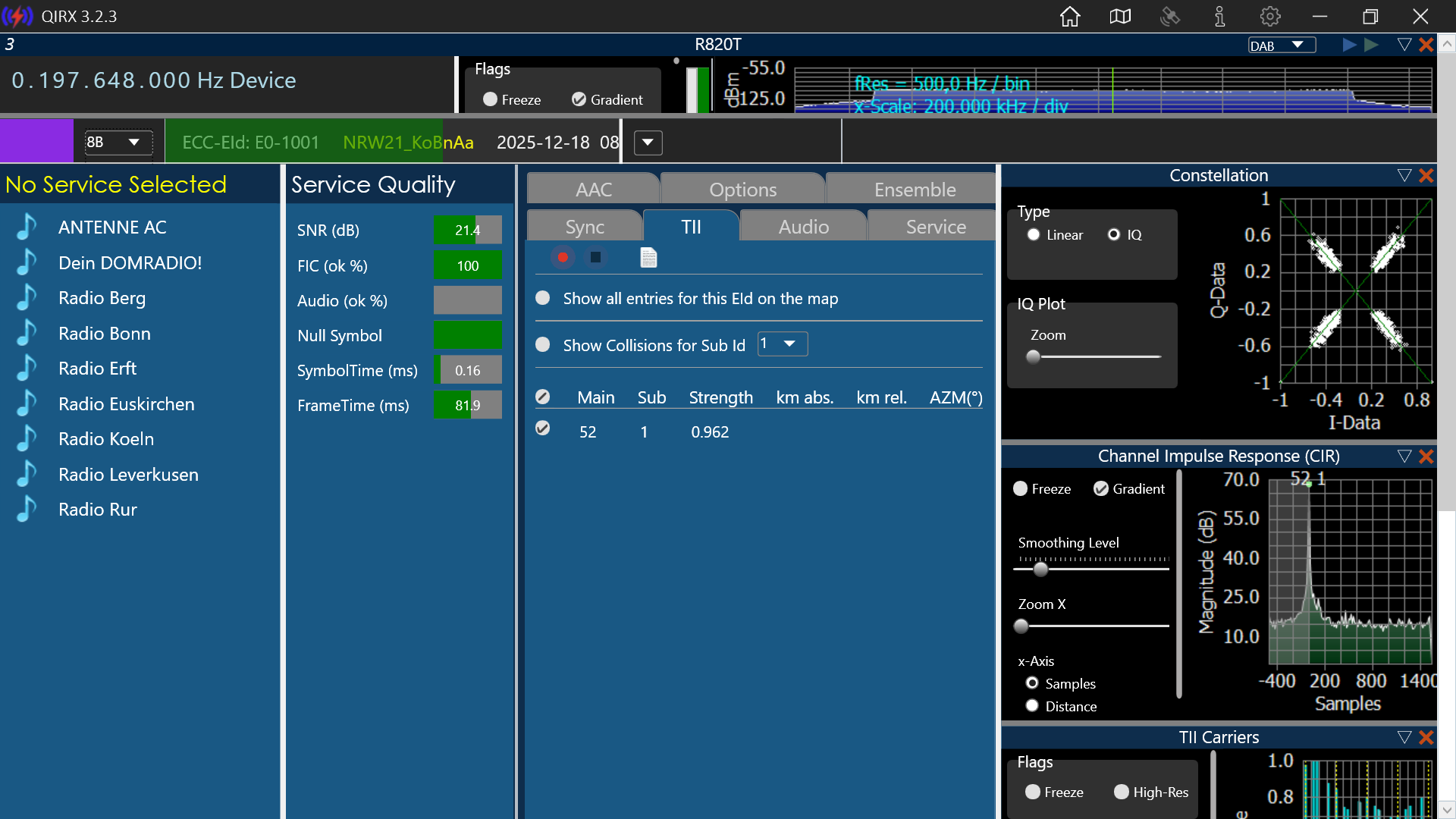
Task: Toggle the CIR Gradient checkbox
Action: (1101, 489)
